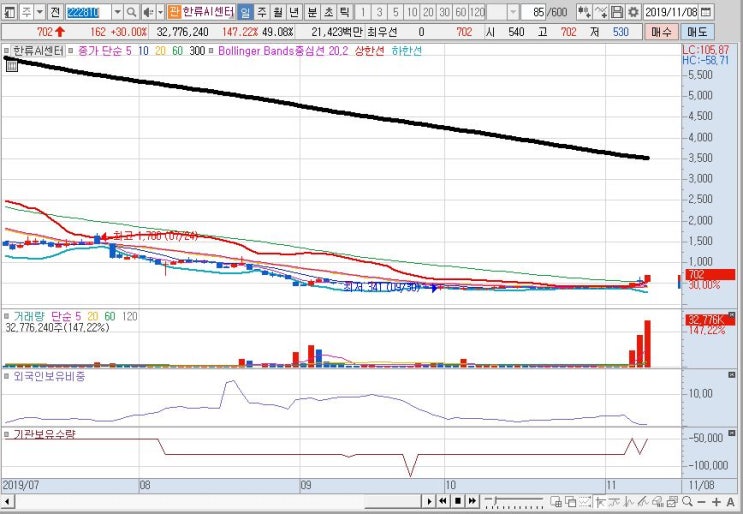Close the 외국인보유비중 panel corner button
This screenshot has width=743, height=514.
tap(731, 375)
